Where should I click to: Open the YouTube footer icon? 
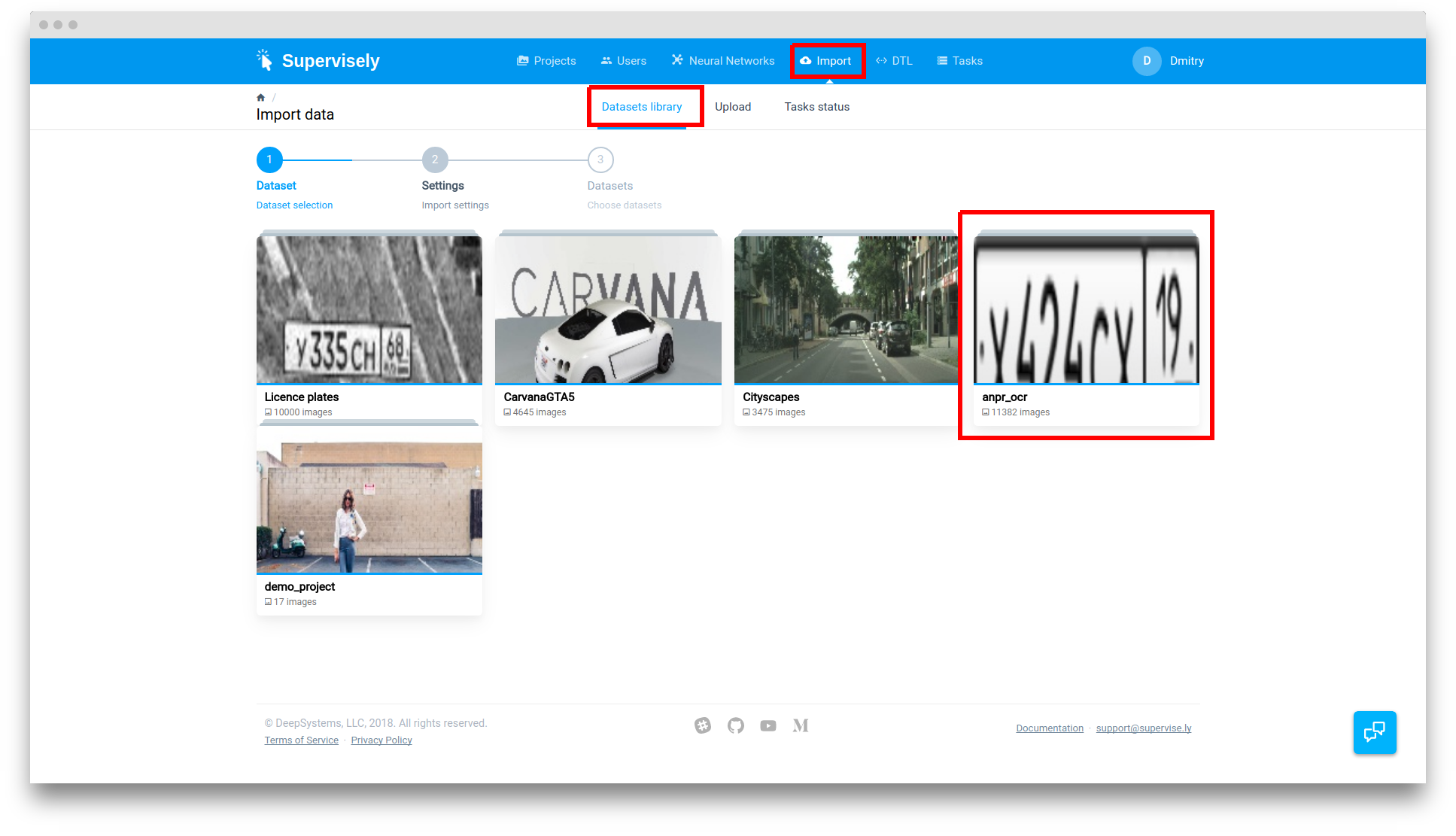coord(768,725)
